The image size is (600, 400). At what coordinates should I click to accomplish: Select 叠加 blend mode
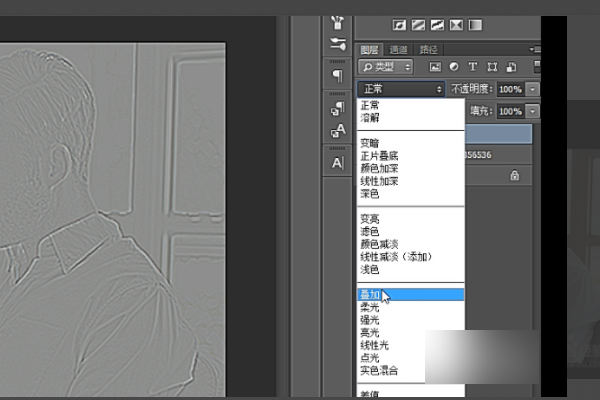[370, 295]
